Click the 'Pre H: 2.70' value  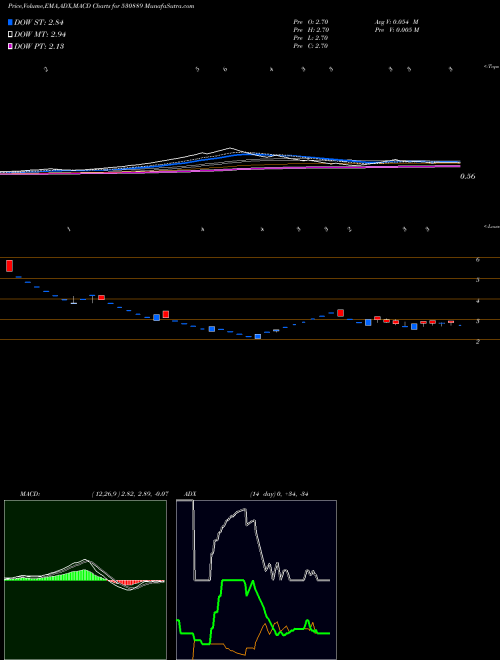click(311, 30)
